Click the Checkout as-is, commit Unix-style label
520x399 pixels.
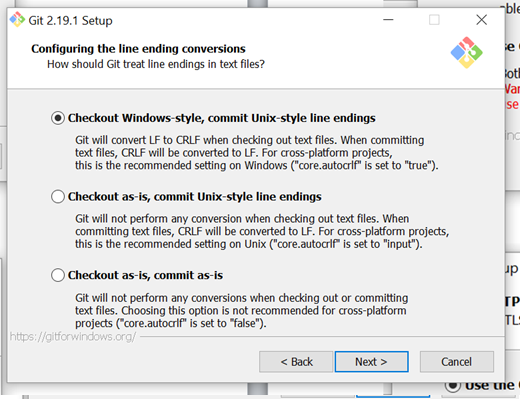click(x=195, y=197)
